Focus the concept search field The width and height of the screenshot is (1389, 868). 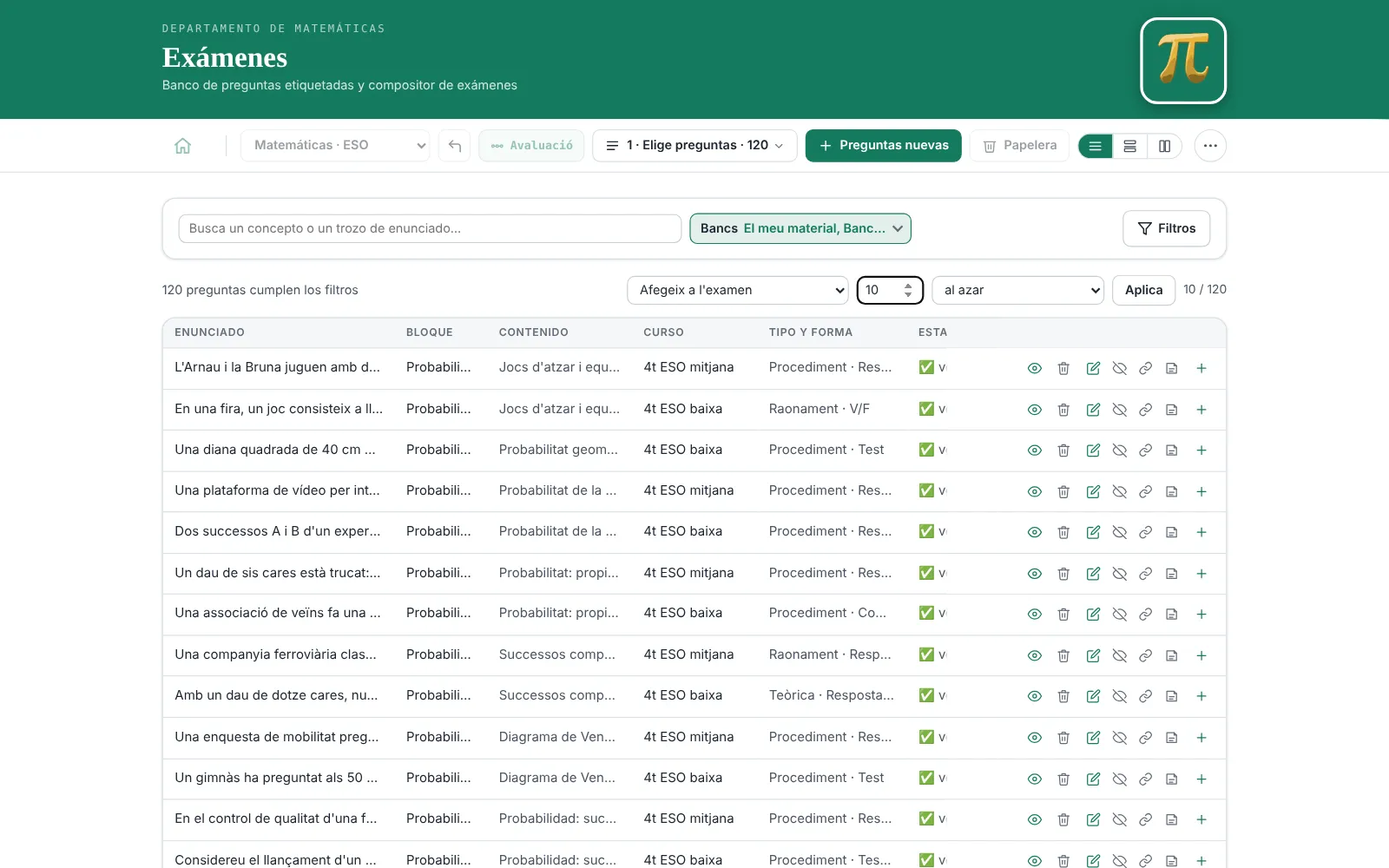coord(430,228)
